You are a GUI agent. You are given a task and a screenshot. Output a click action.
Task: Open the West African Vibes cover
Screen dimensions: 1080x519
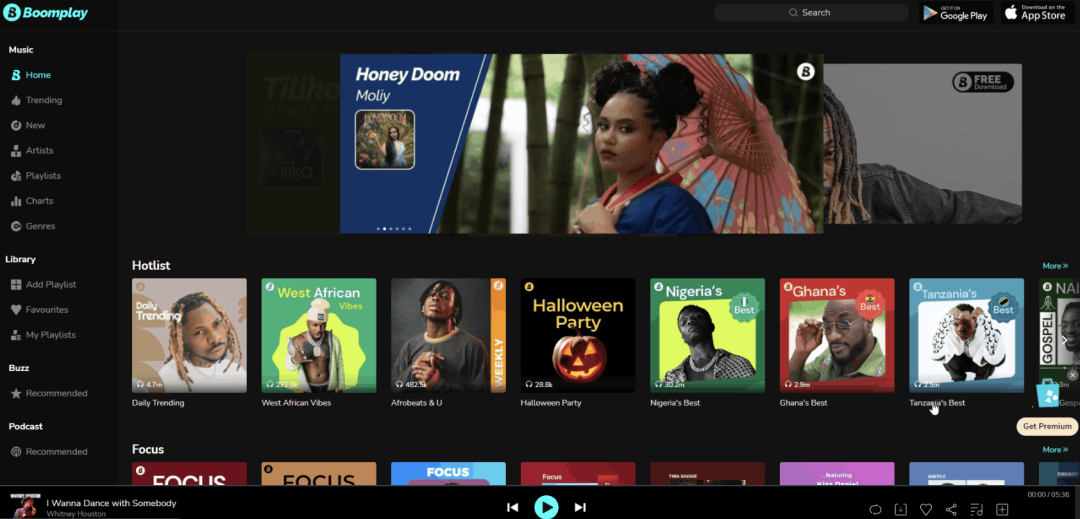pyautogui.click(x=319, y=335)
